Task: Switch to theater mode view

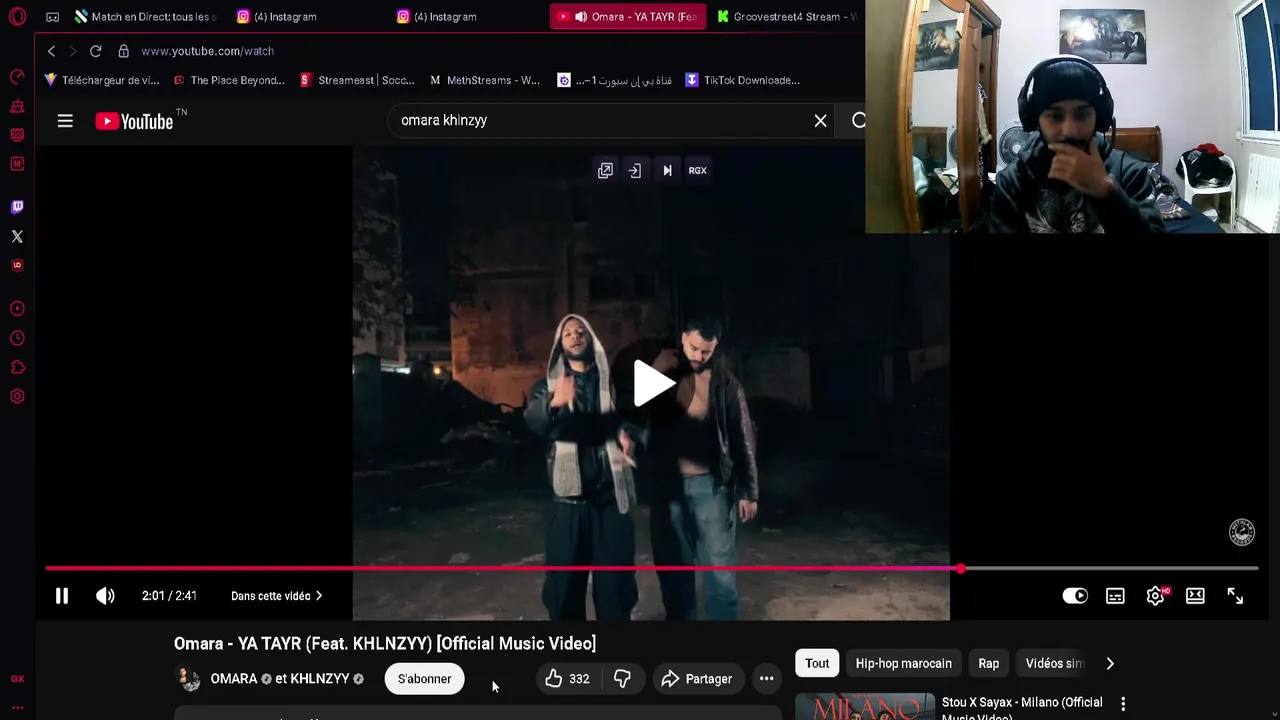Action: coord(1195,596)
